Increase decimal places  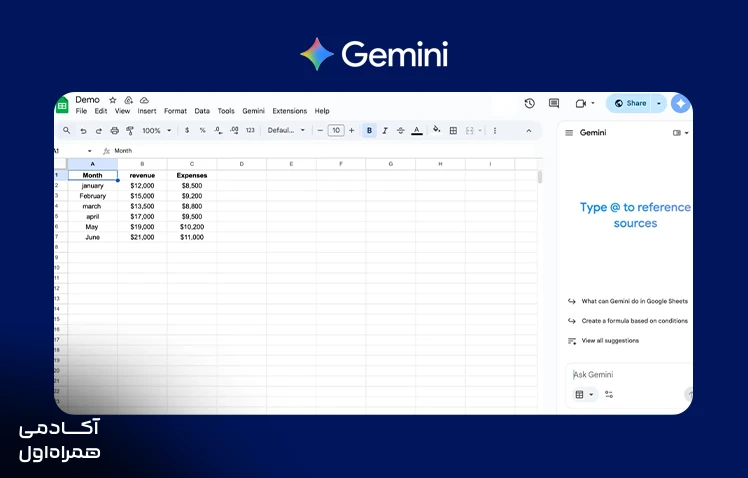[x=234, y=130]
